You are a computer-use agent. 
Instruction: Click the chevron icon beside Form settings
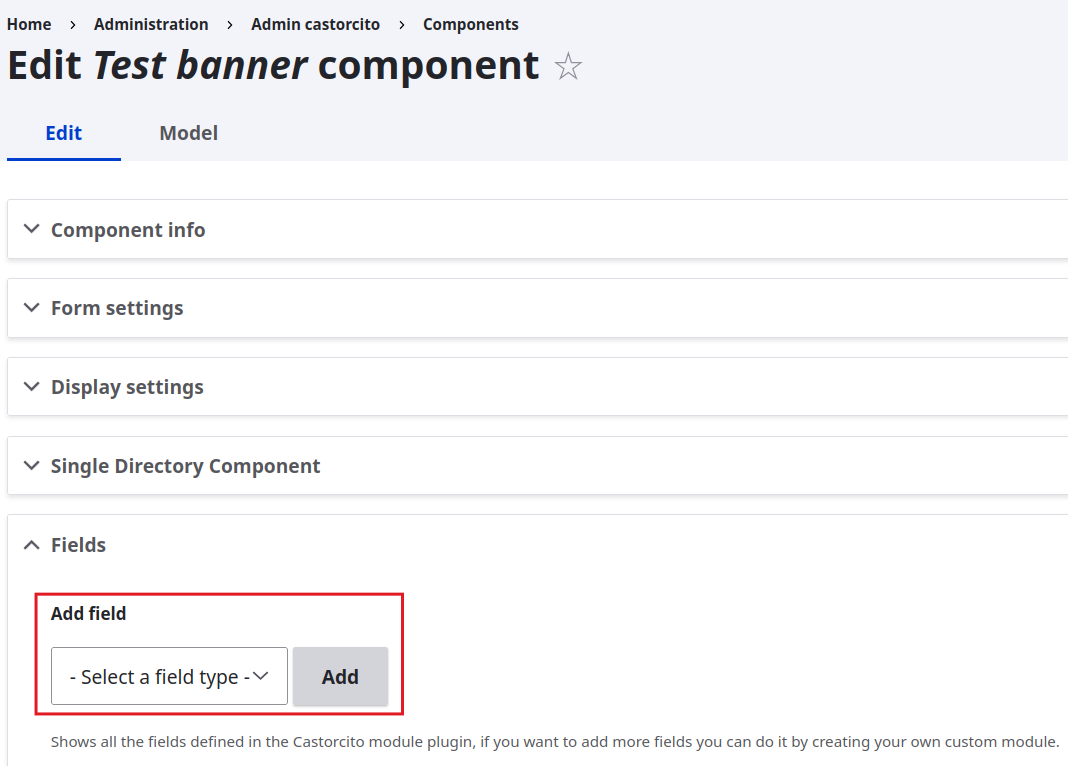coord(32,307)
